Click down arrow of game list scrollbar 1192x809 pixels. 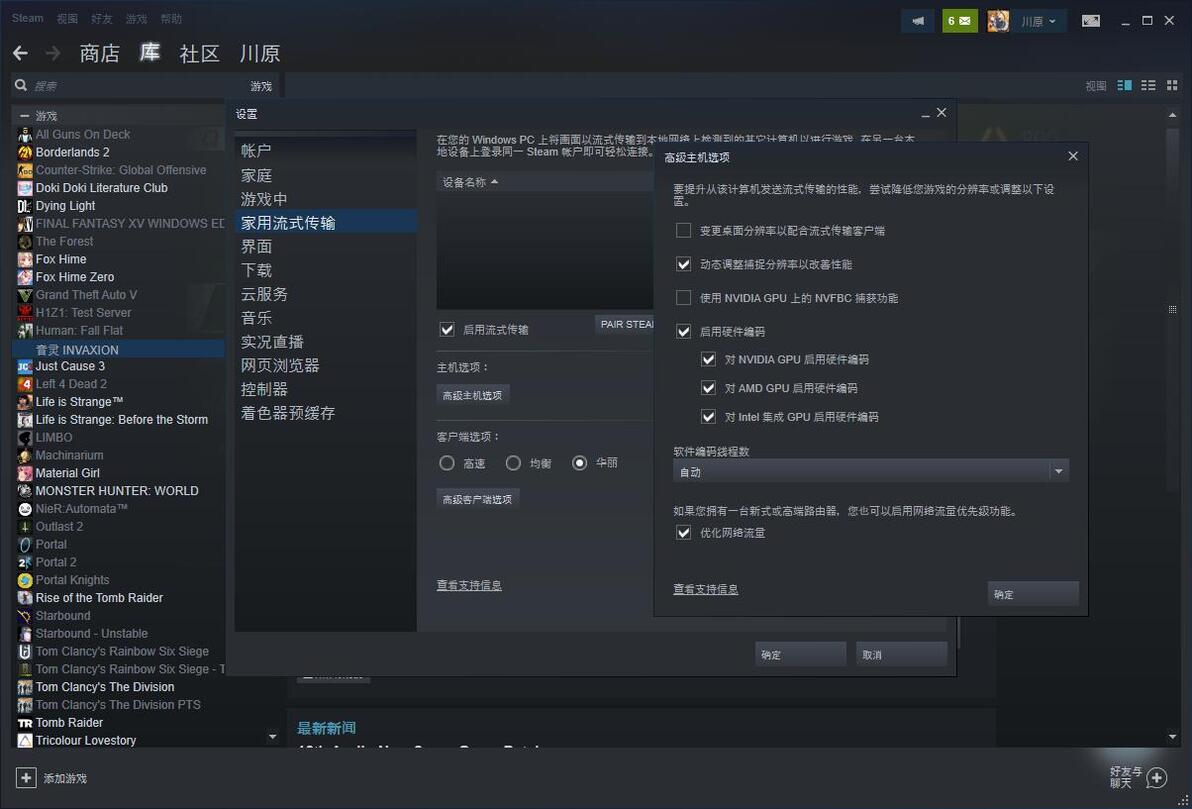coord(273,737)
